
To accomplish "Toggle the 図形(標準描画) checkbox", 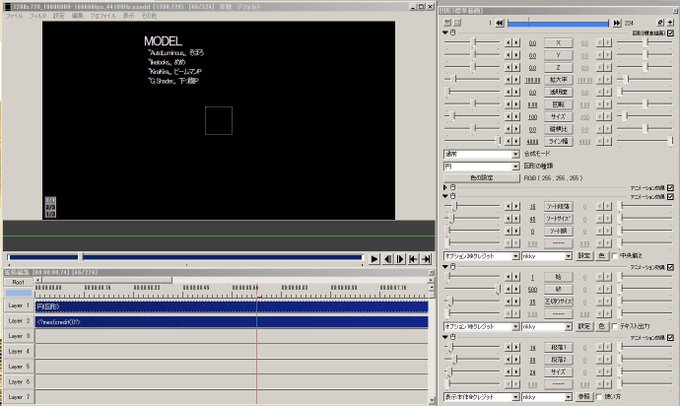I will [x=670, y=33].
